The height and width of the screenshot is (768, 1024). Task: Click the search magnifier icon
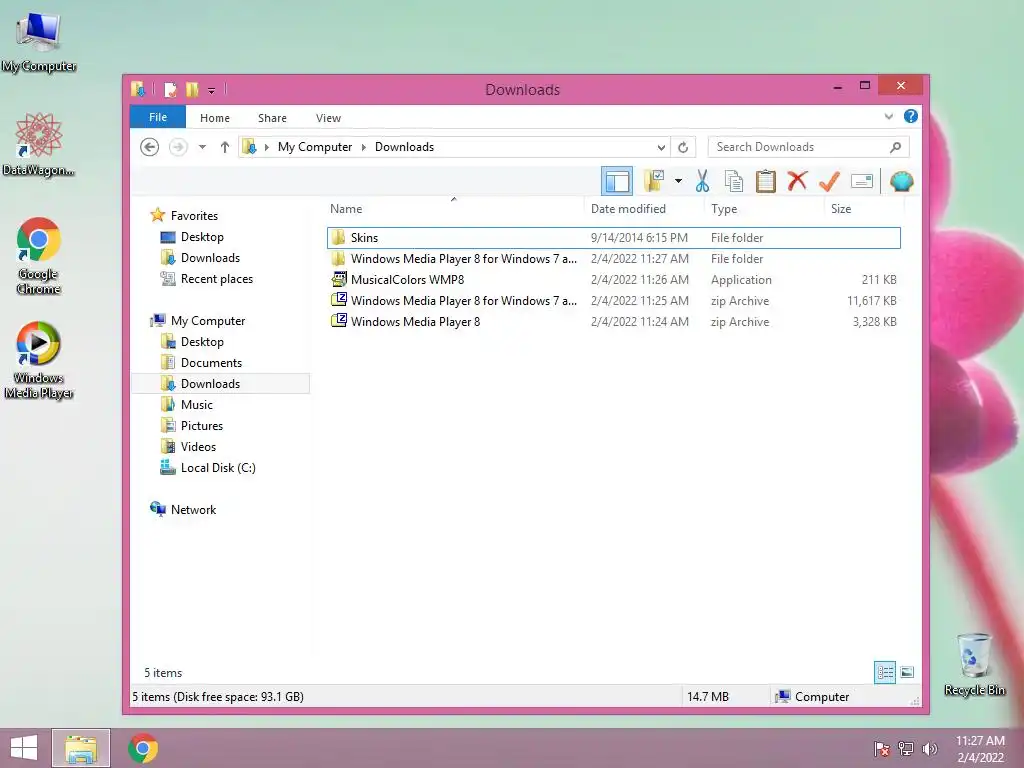click(895, 147)
